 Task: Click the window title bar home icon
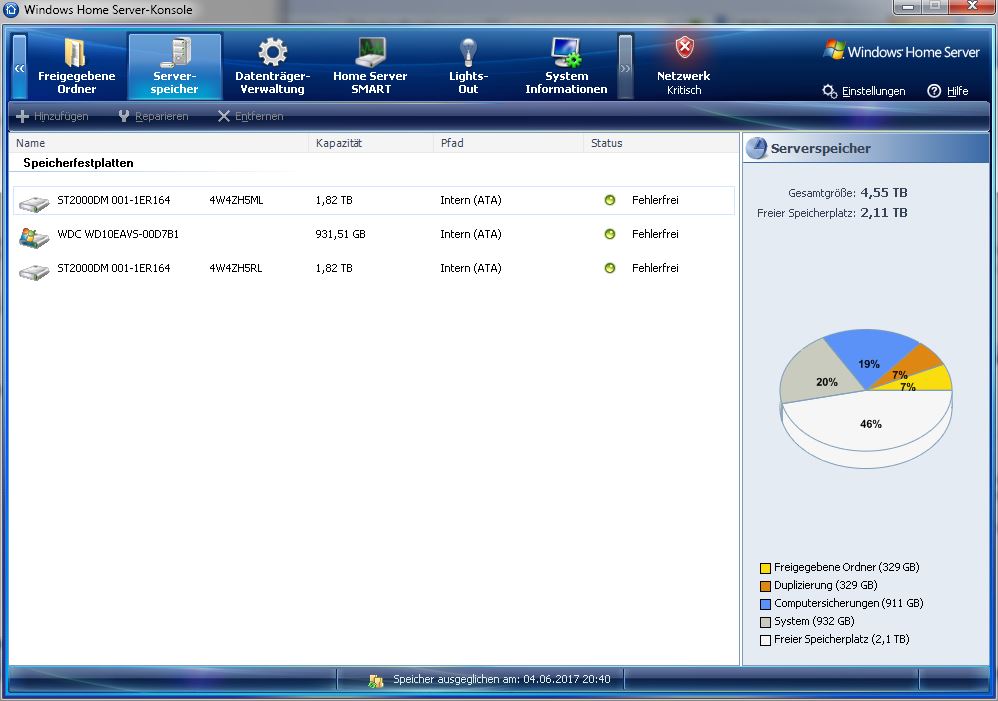pyautogui.click(x=11, y=10)
